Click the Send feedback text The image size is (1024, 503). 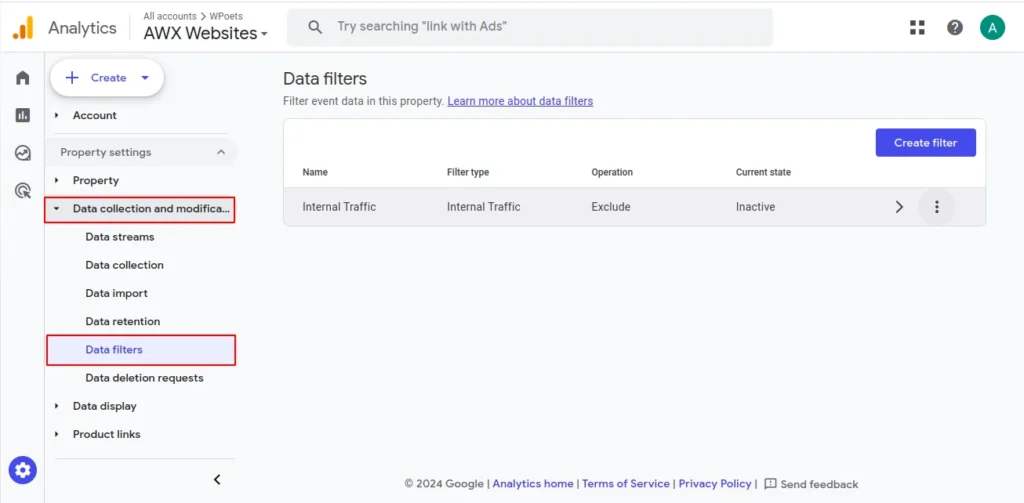click(x=819, y=484)
